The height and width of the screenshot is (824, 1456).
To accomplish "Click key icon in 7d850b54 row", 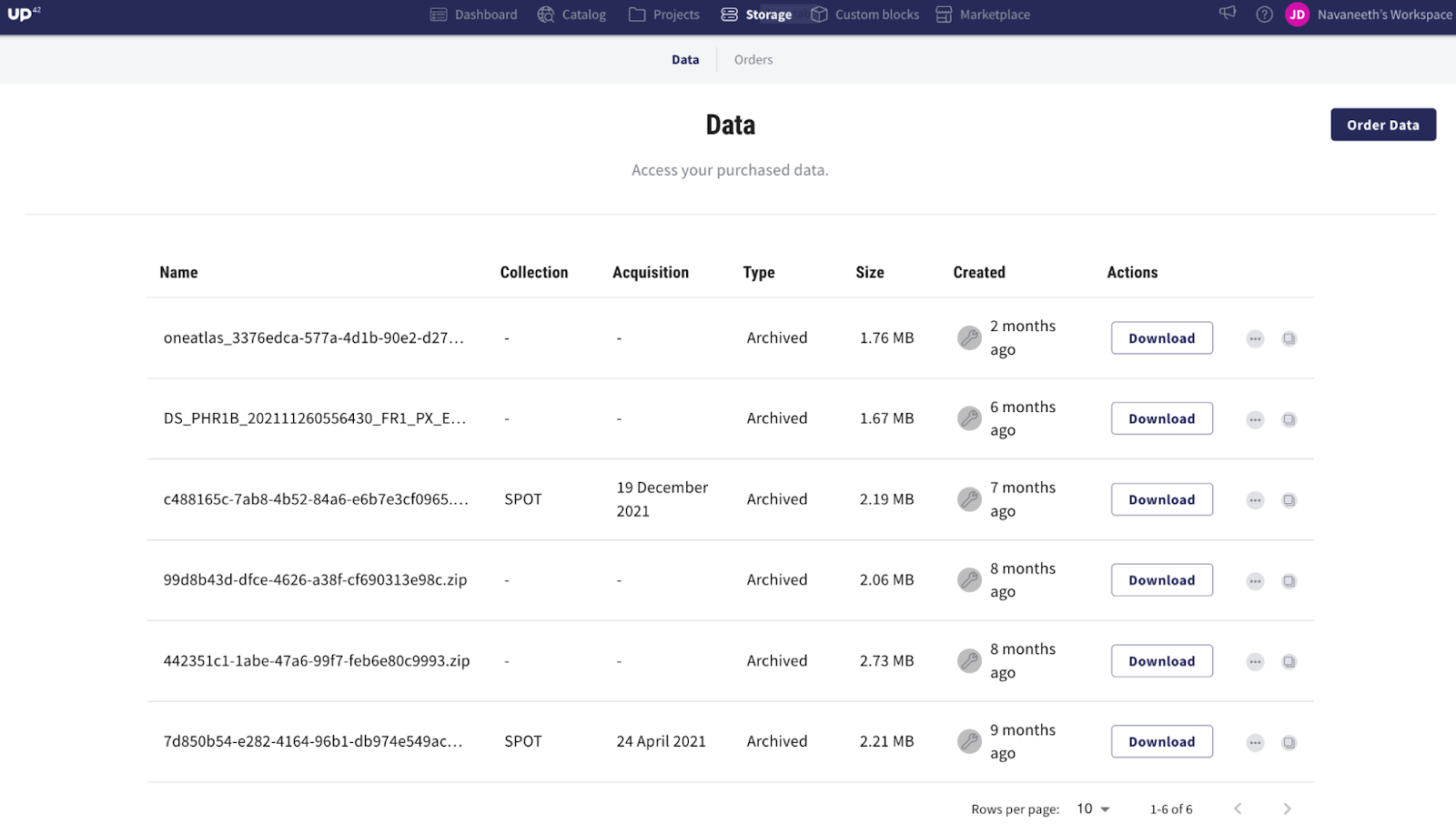I will click(x=969, y=741).
